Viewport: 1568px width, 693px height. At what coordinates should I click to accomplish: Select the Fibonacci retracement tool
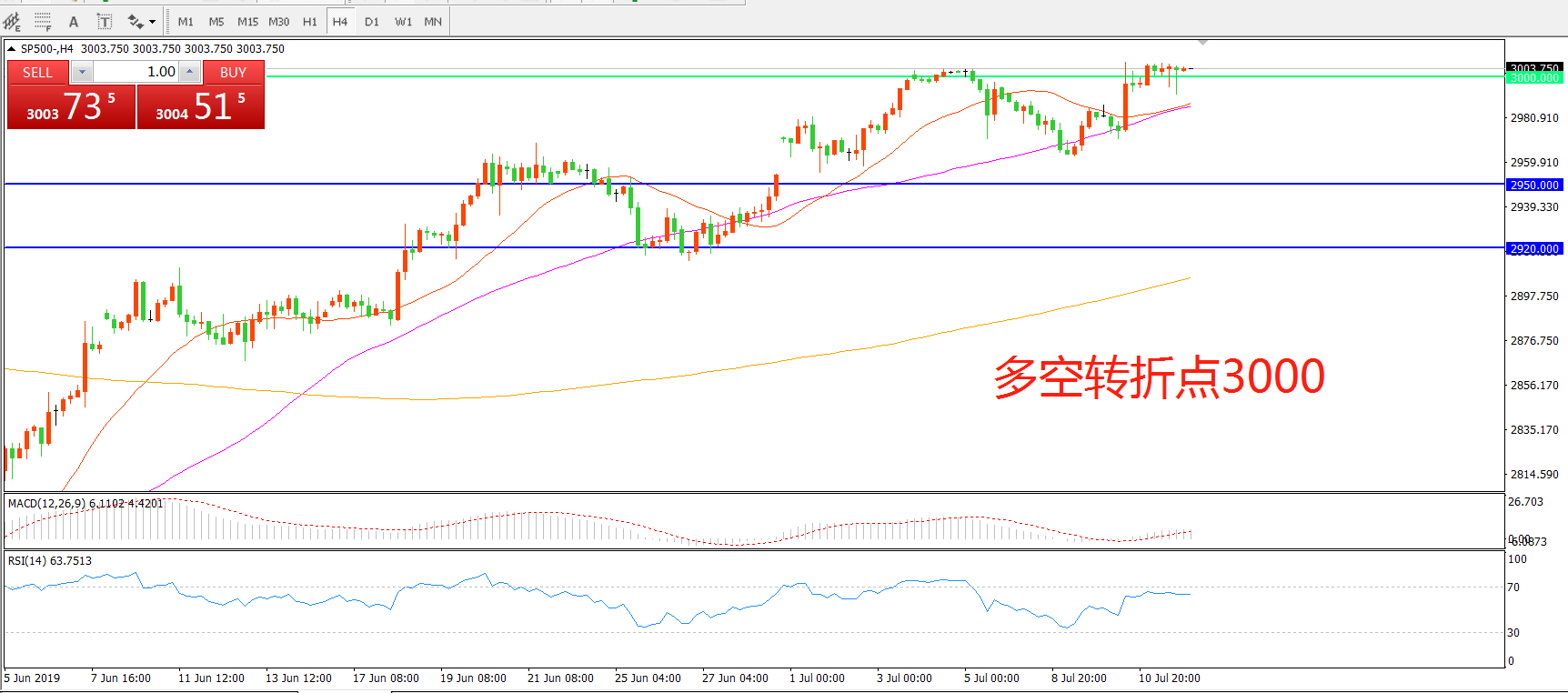[x=43, y=21]
